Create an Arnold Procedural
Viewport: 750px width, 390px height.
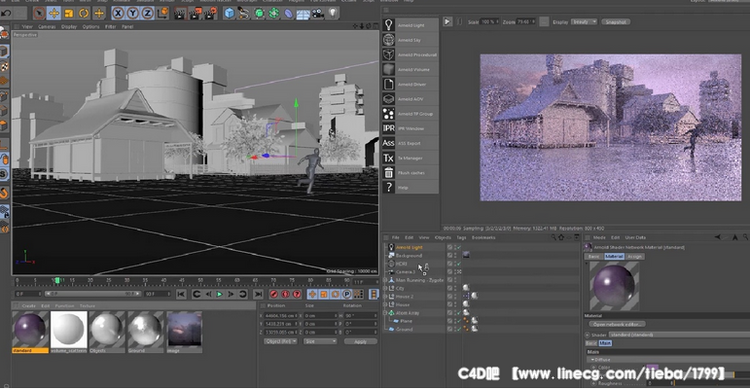tap(410, 55)
